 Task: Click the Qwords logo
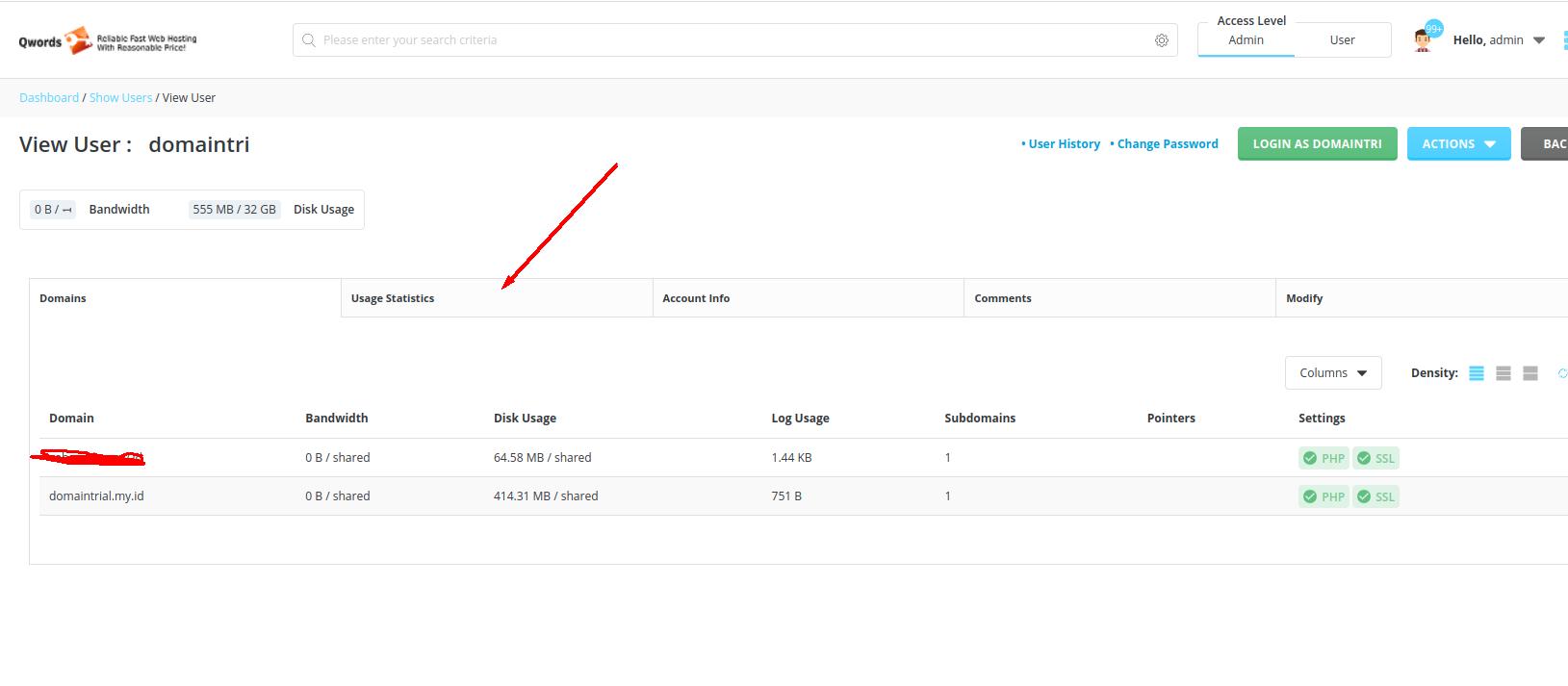(x=108, y=40)
